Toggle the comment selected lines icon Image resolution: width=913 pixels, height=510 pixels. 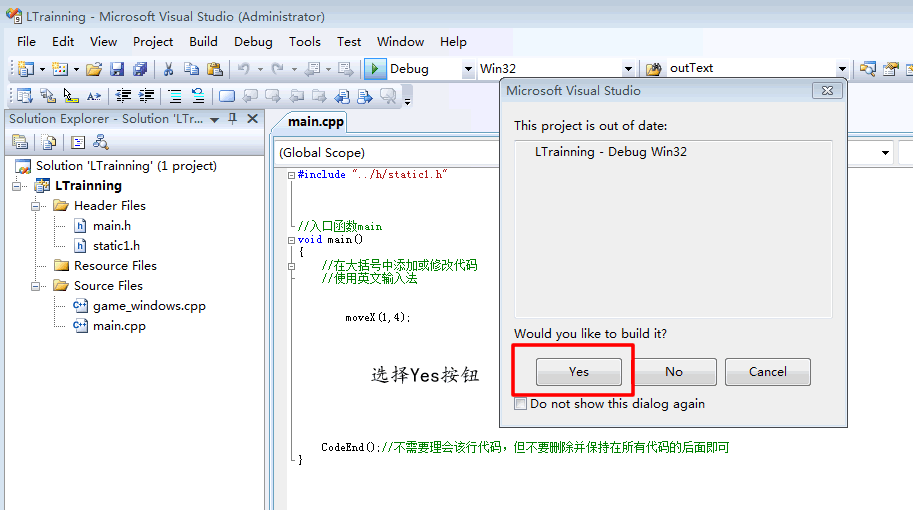point(174,96)
